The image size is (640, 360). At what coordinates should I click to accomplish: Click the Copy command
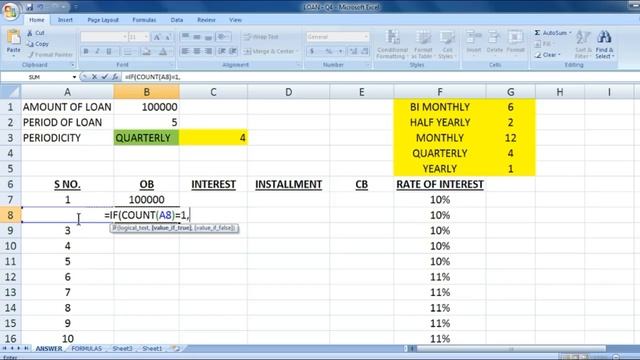pyautogui.click(x=38, y=44)
